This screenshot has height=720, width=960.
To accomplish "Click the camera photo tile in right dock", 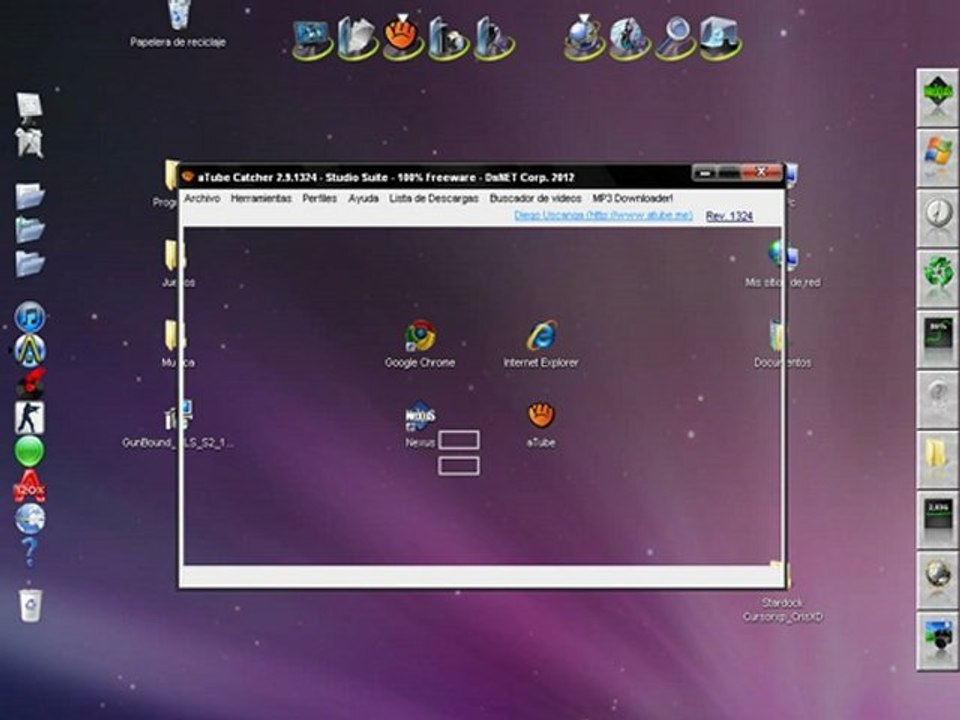I will click(x=938, y=641).
